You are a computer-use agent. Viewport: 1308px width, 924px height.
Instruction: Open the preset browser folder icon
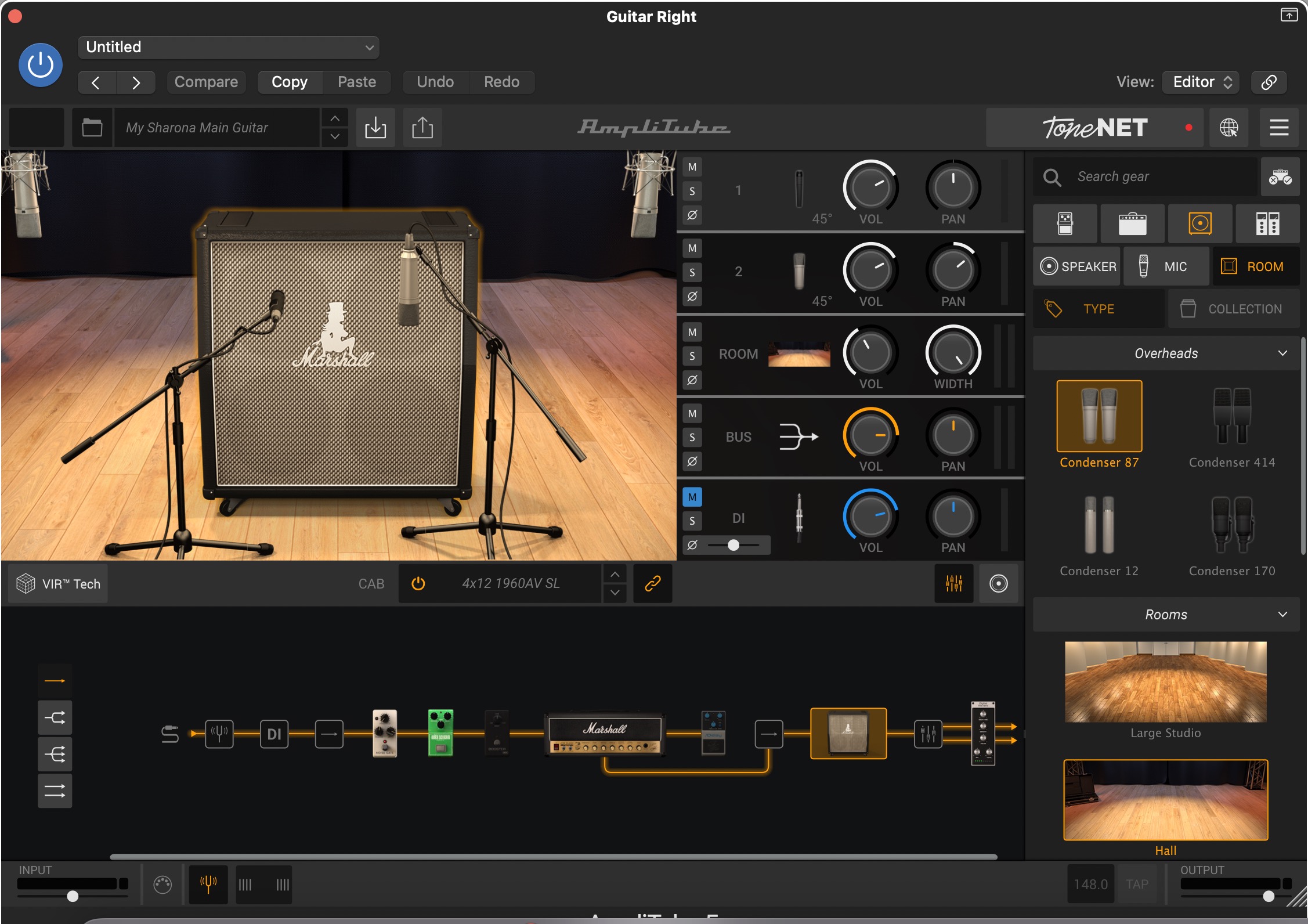tap(92, 127)
